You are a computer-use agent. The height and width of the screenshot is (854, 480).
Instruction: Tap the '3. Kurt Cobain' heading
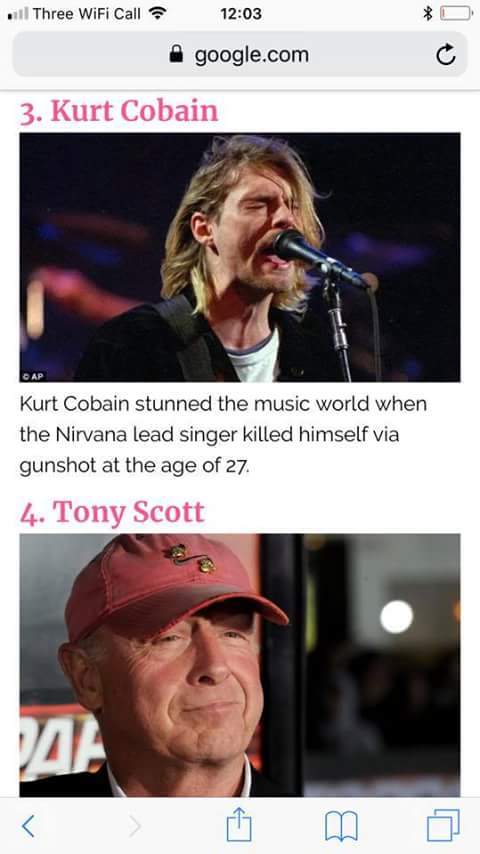119,111
